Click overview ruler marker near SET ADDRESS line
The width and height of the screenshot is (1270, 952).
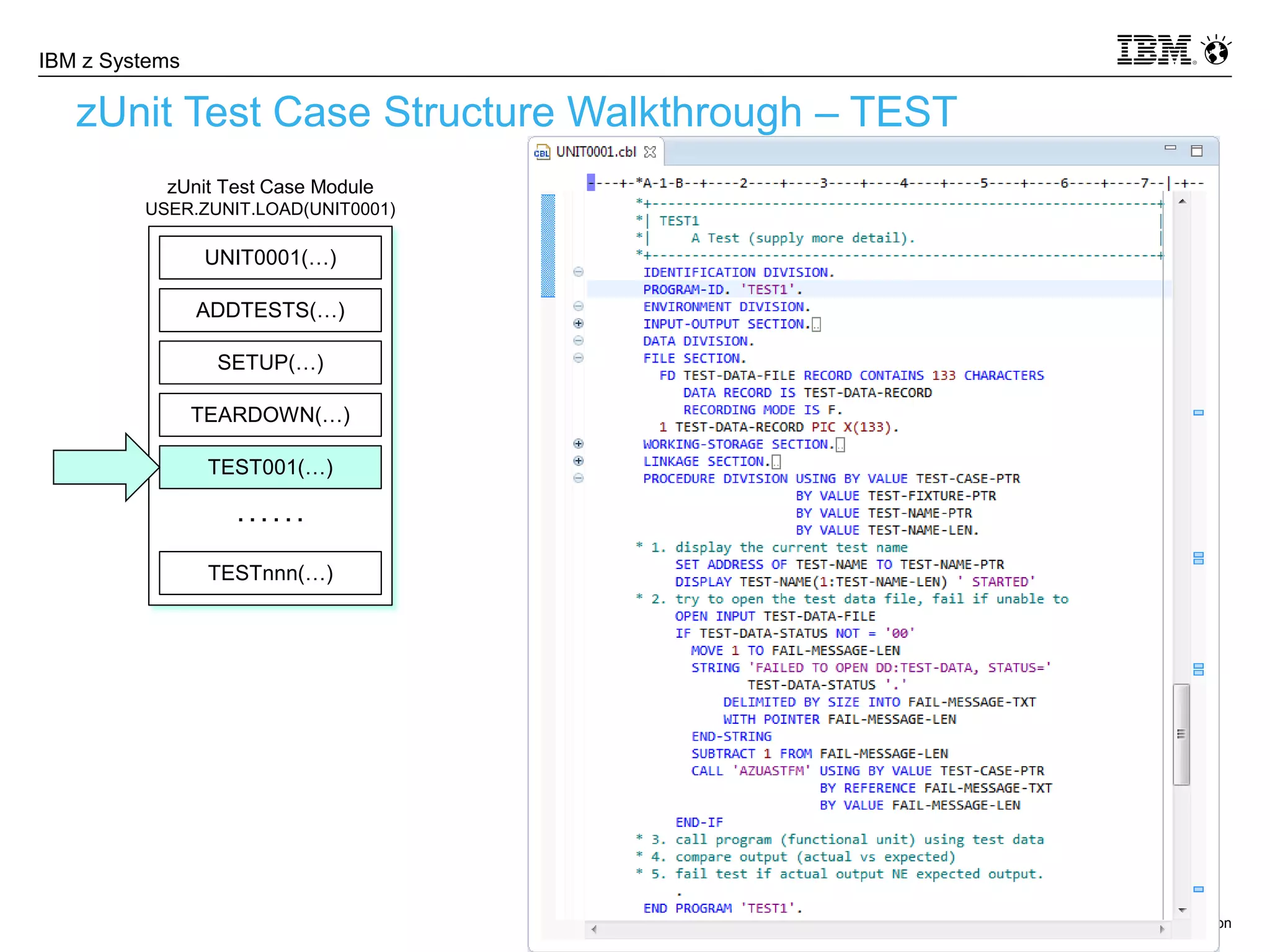1198,558
